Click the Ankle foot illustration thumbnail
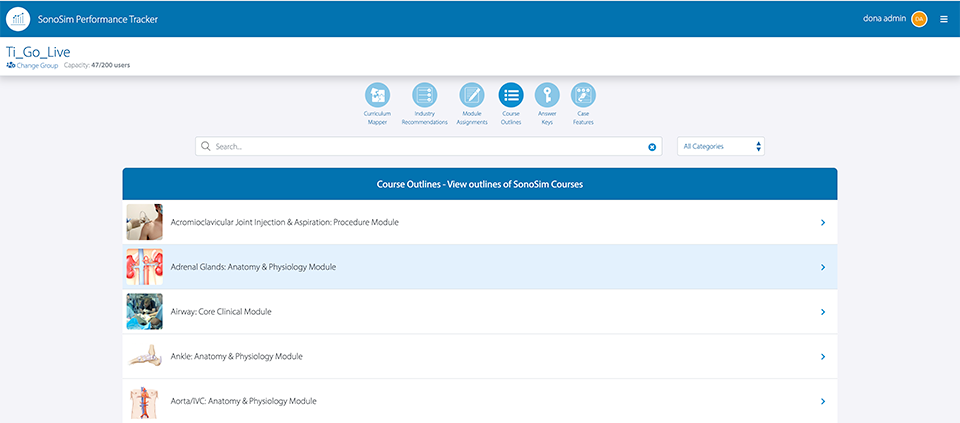The width and height of the screenshot is (960, 423). [x=144, y=356]
